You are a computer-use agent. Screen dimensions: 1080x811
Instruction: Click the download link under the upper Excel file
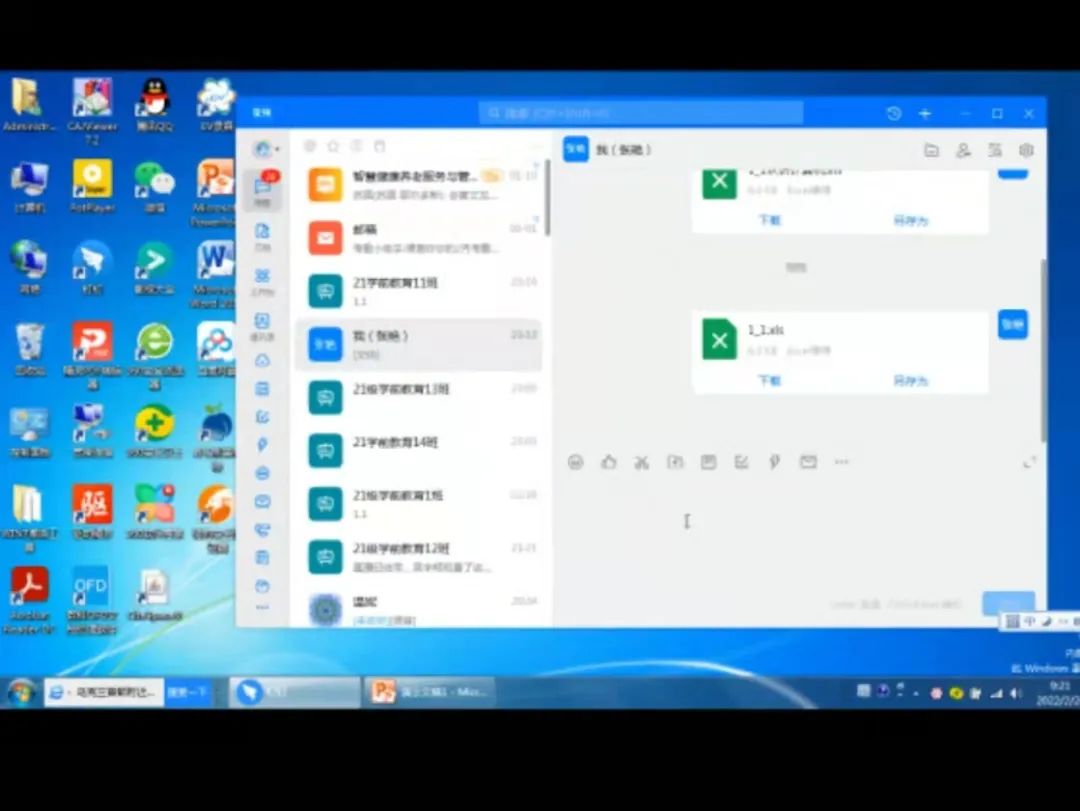(769, 220)
